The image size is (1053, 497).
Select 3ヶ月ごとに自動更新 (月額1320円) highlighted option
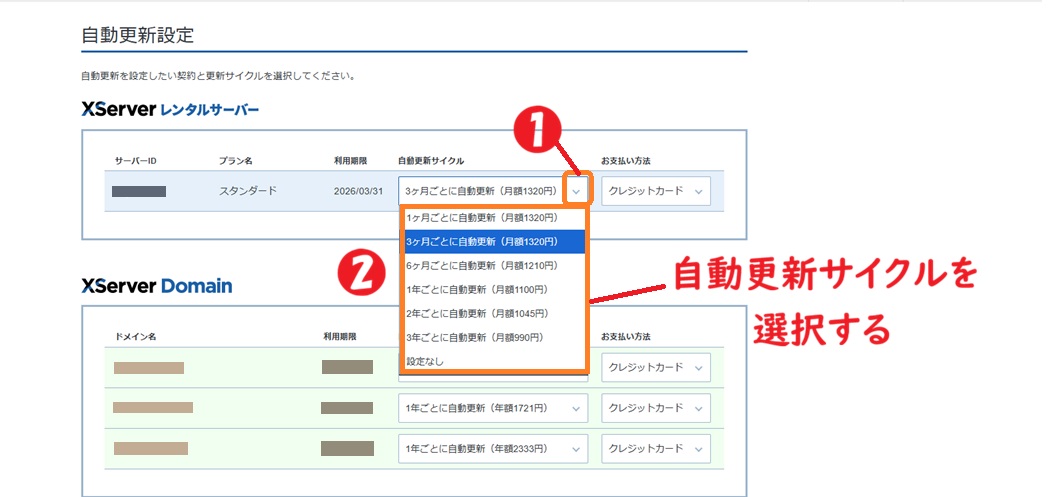point(495,241)
